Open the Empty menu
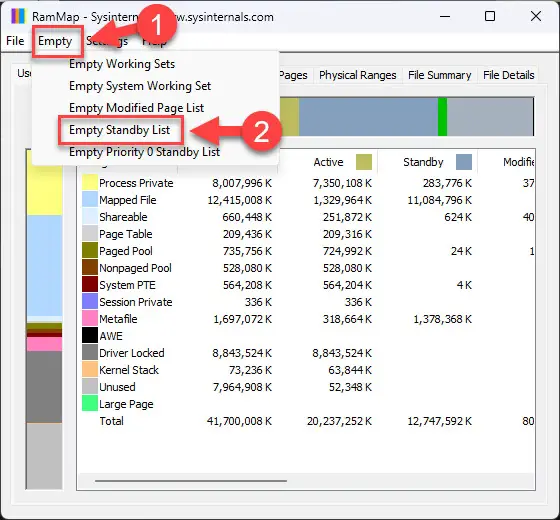 [x=55, y=41]
